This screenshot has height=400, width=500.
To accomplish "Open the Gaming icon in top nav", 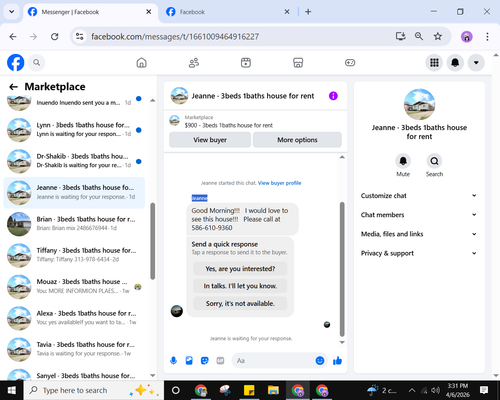I will click(x=350, y=62).
